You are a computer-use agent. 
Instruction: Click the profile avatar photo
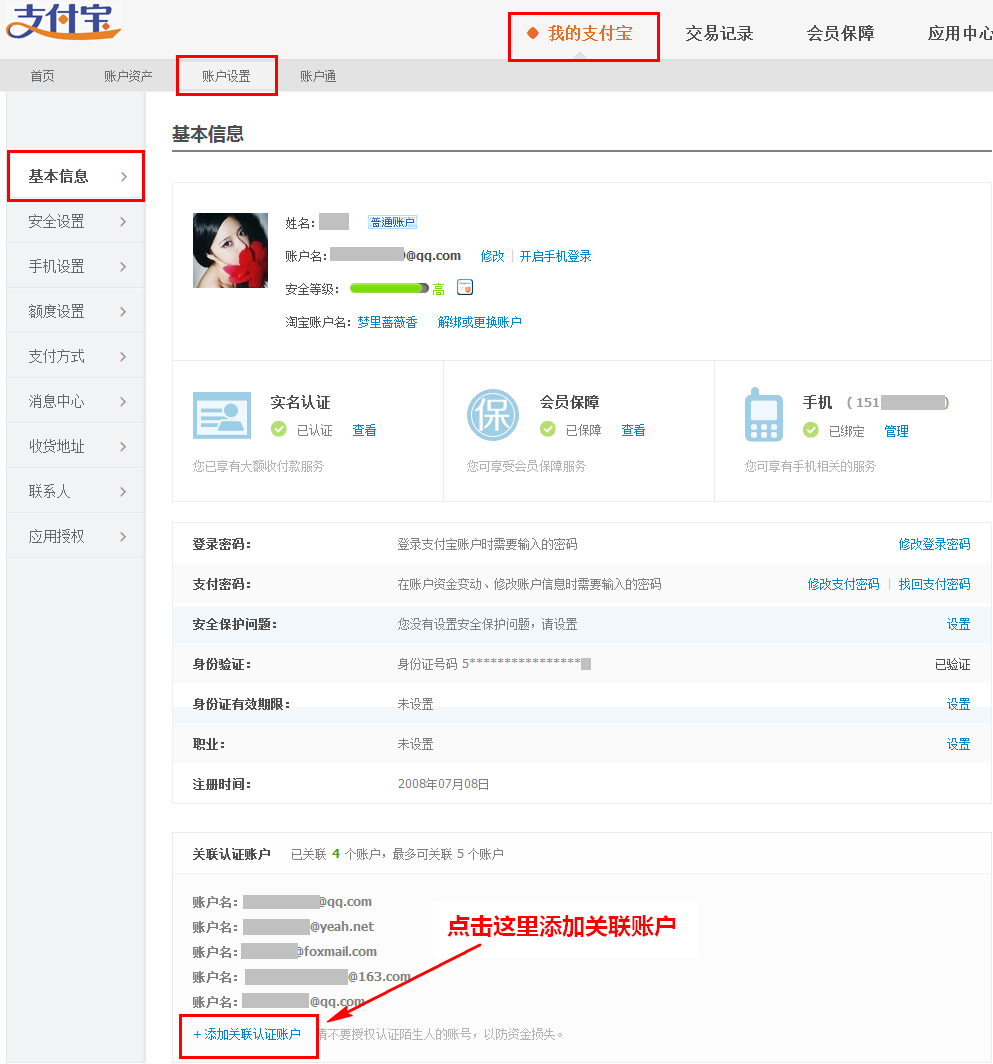pyautogui.click(x=230, y=250)
